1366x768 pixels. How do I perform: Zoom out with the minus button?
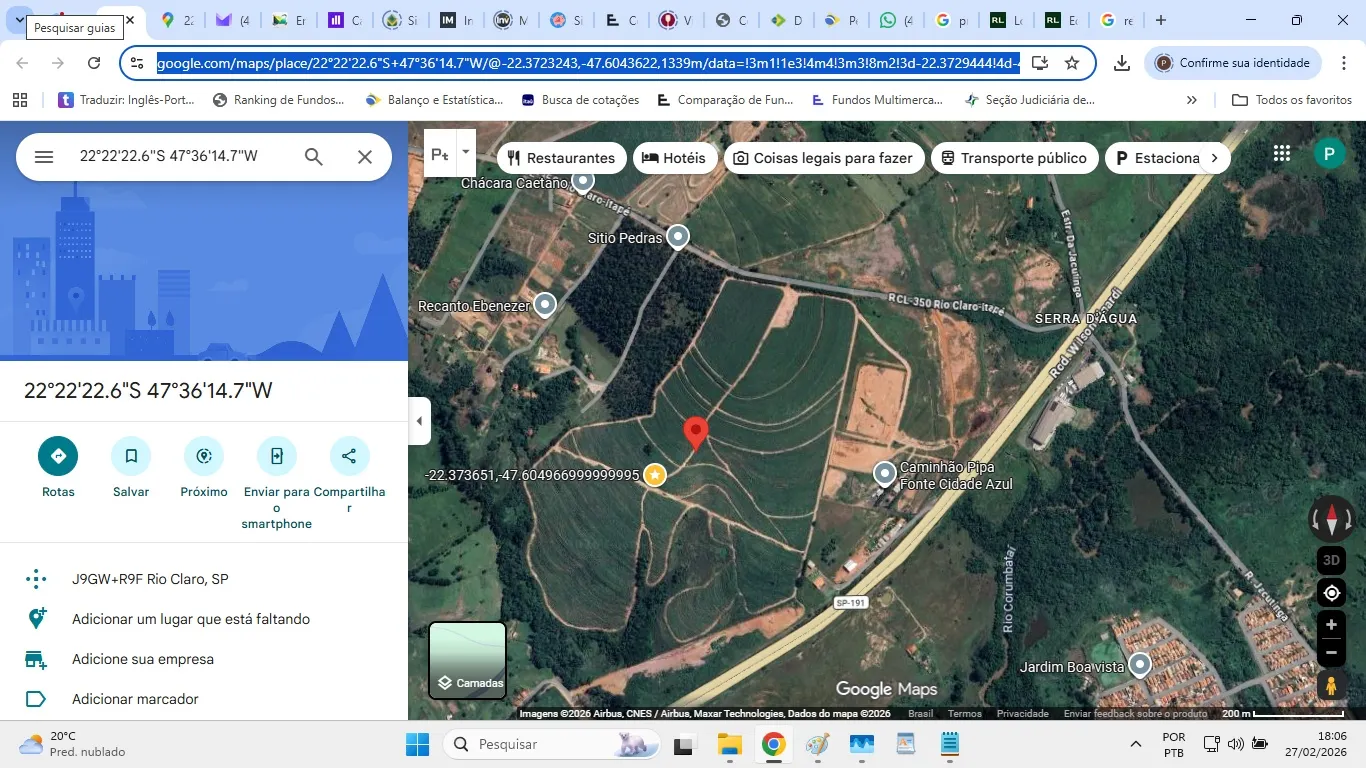1331,653
